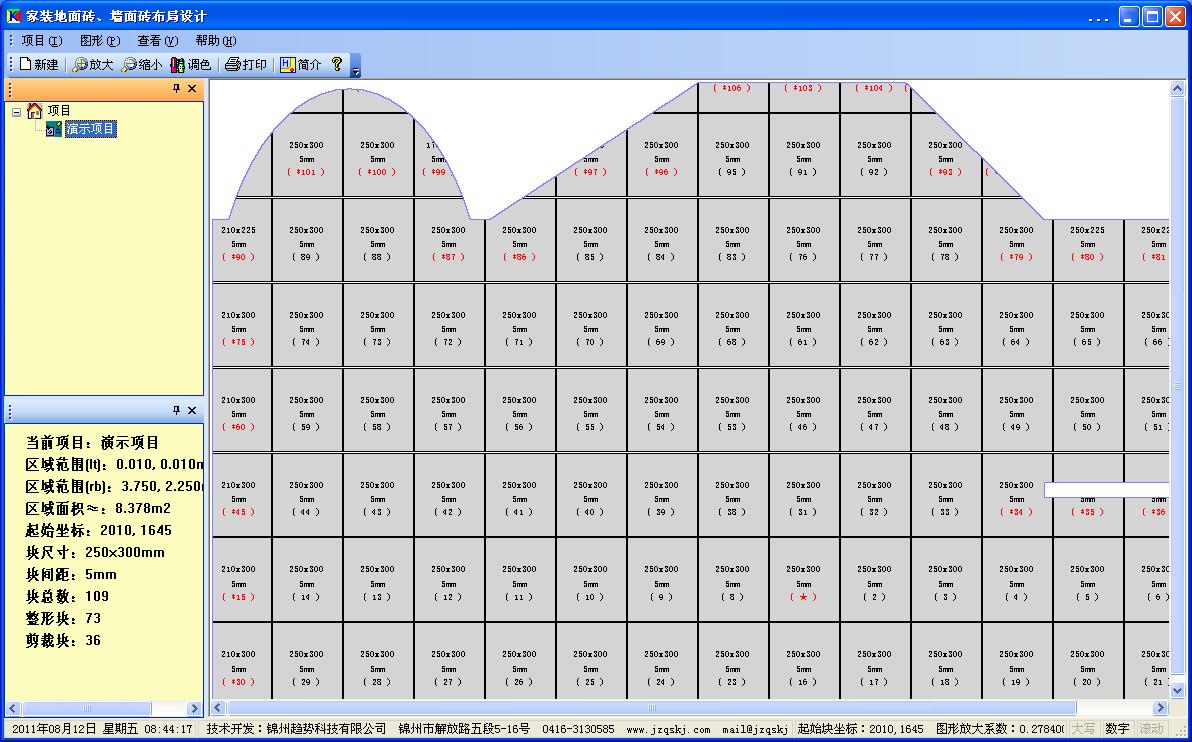1192x742 pixels.
Task: Open the toolbar options dropdown arrow
Action: (x=355, y=70)
